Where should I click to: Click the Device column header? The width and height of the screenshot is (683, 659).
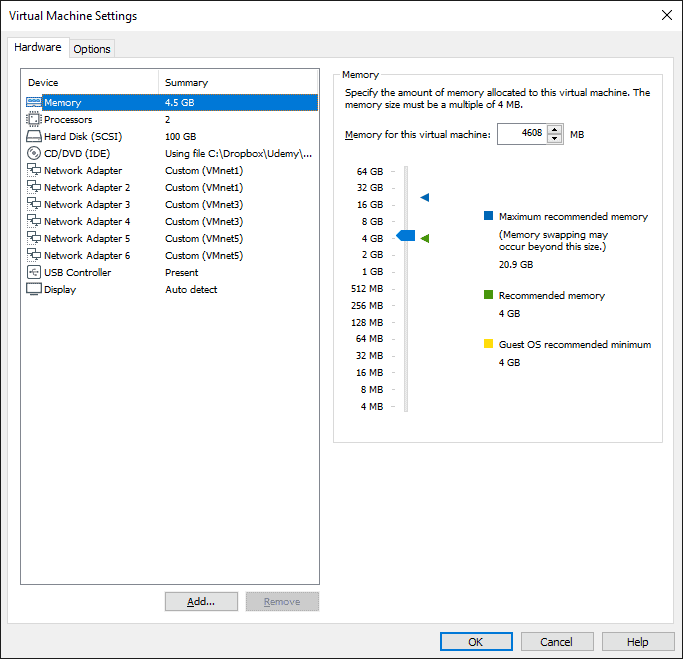(89, 82)
